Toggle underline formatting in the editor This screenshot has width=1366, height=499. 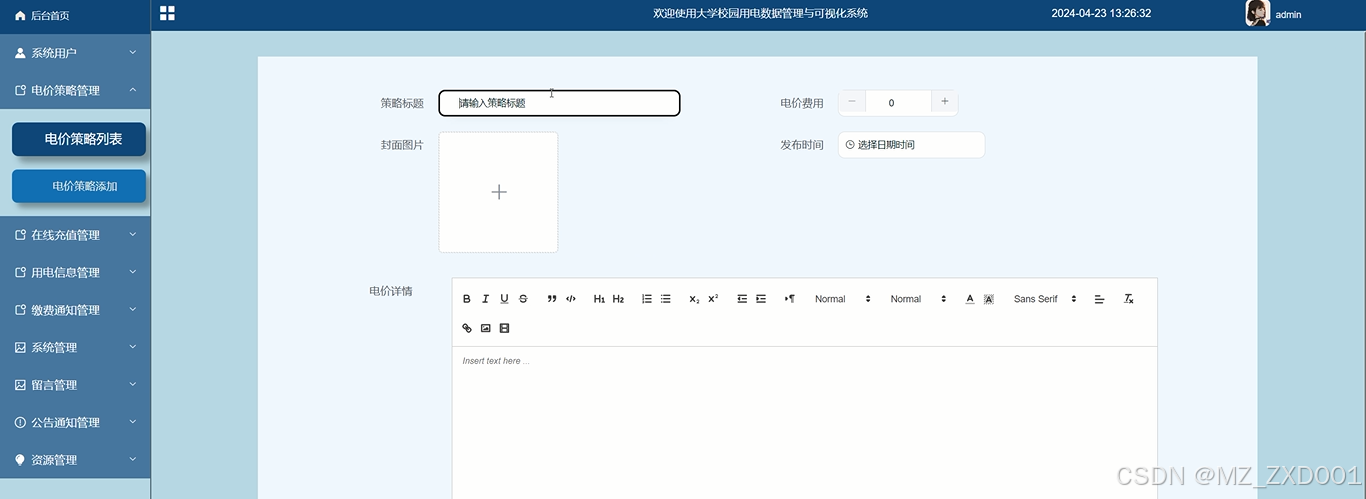504,299
